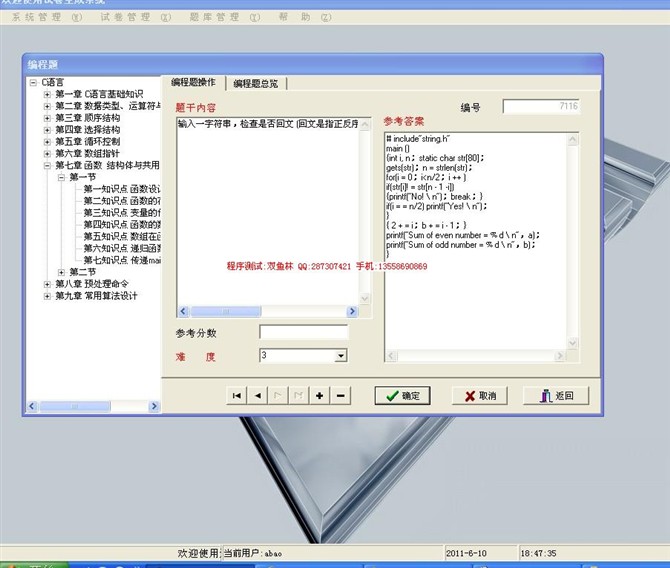Click question text scrollbar down arrow
The height and width of the screenshot is (568, 670).
point(365,299)
